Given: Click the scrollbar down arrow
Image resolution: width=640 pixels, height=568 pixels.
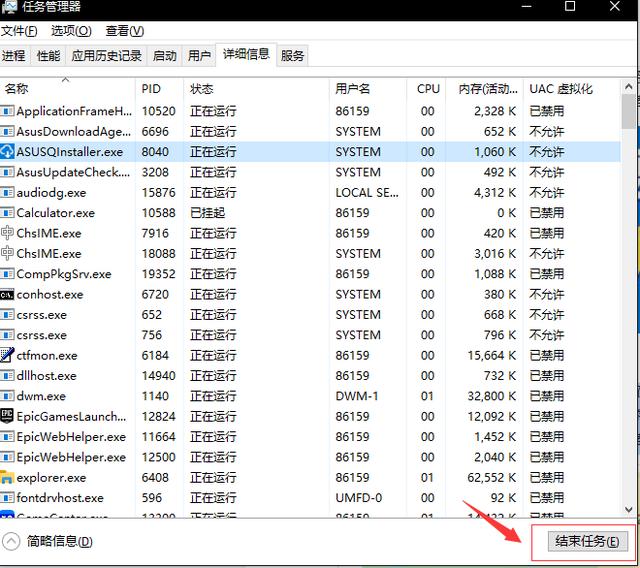Looking at the screenshot, I should 629,509.
